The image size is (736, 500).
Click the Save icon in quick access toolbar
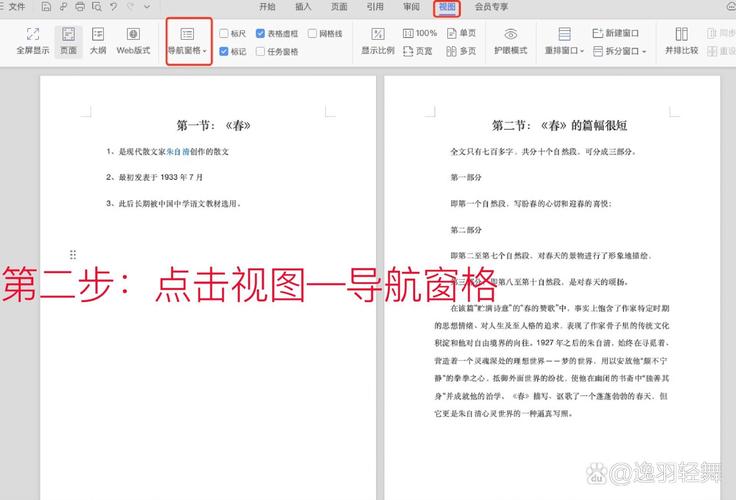click(46, 7)
